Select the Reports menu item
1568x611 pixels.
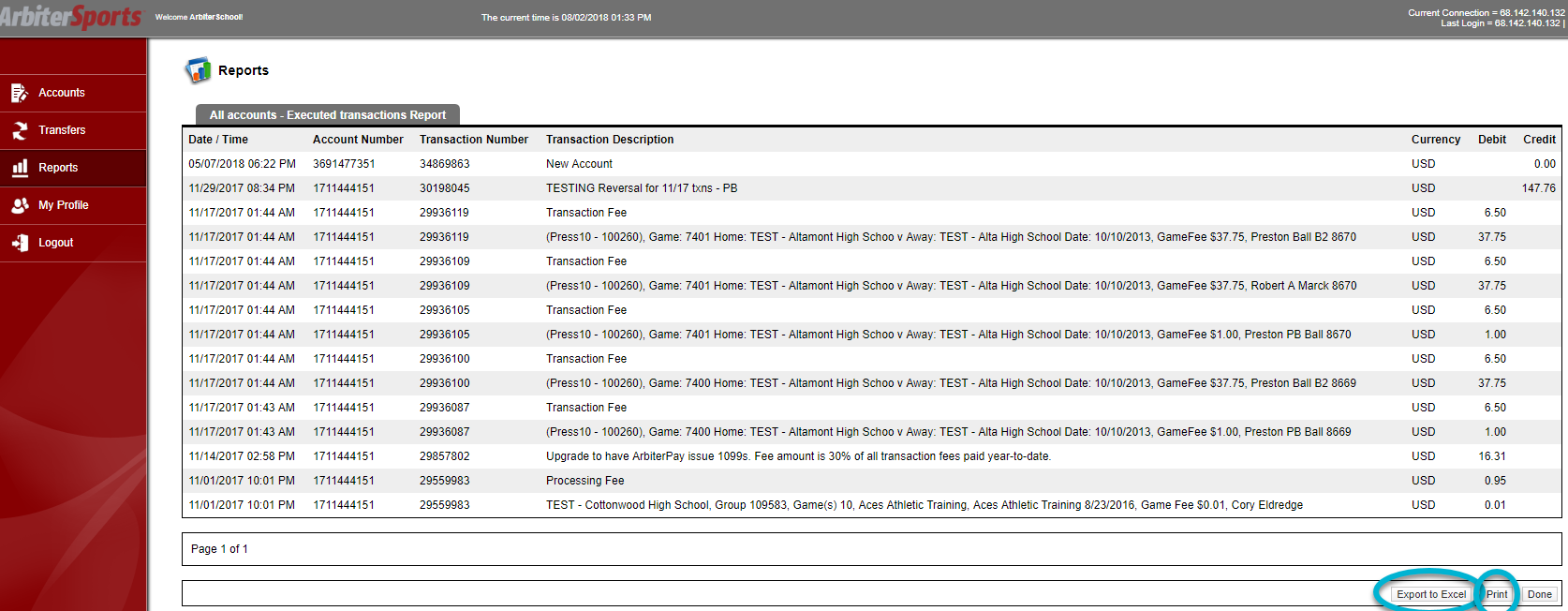(73, 168)
